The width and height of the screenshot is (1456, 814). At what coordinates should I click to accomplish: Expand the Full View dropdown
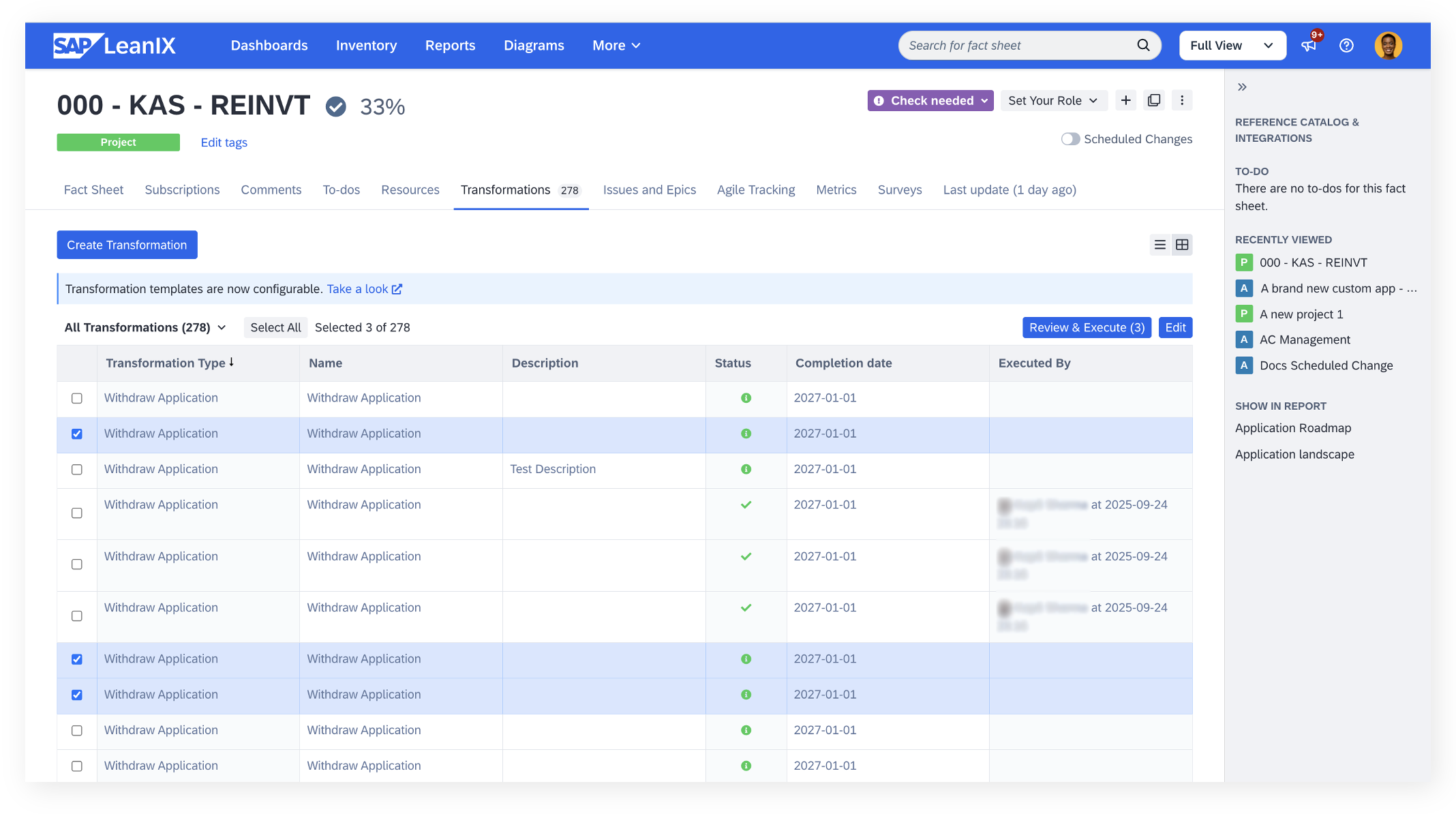click(x=1232, y=46)
